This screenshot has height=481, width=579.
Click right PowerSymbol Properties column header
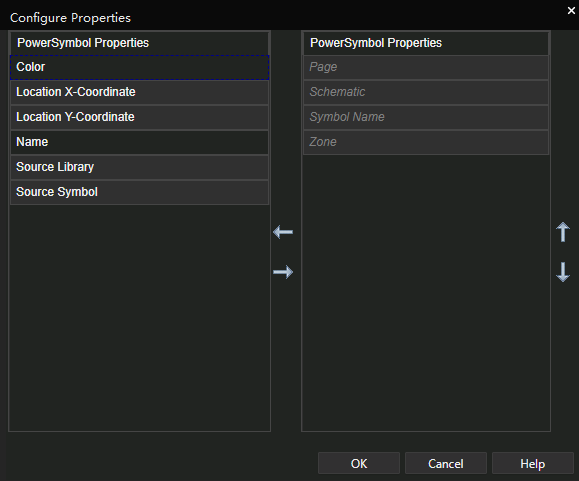[x=426, y=43]
